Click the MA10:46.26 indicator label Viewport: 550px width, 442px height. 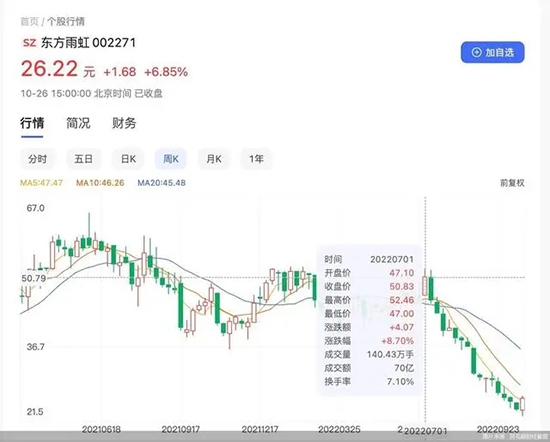(x=100, y=183)
